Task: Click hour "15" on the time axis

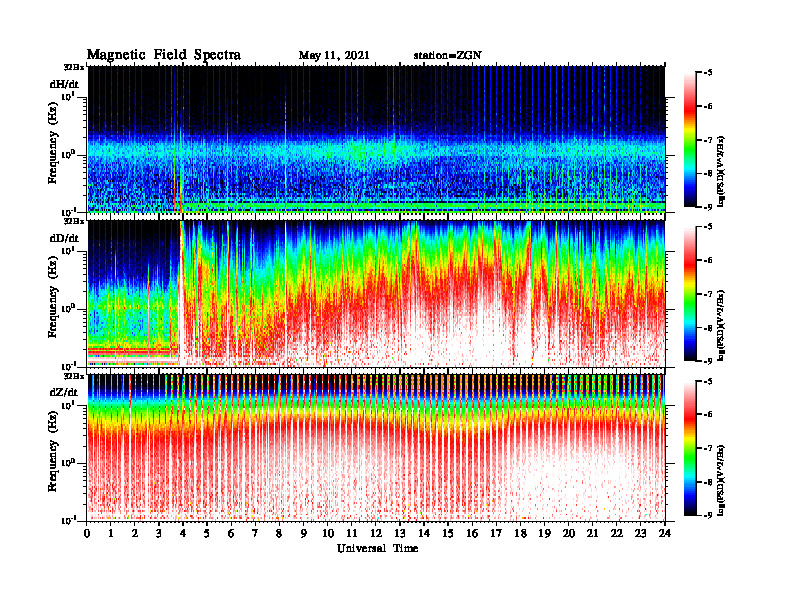Action: pos(448,534)
